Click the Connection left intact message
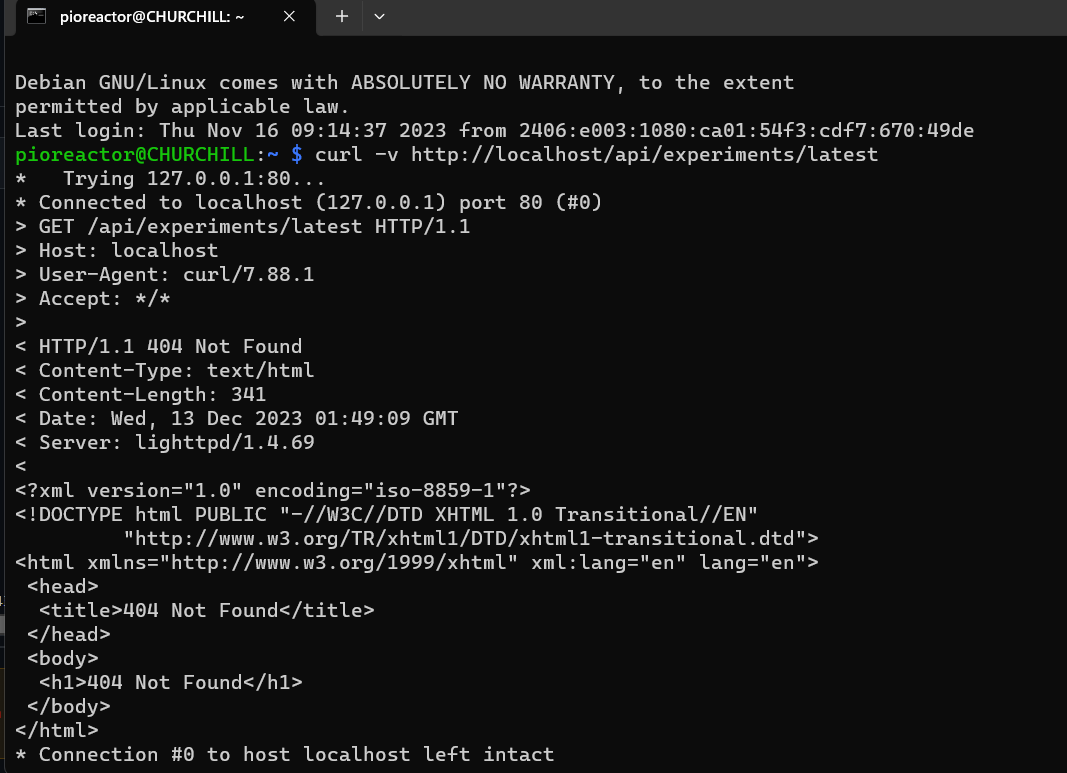Image resolution: width=1067 pixels, height=773 pixels. tap(284, 755)
